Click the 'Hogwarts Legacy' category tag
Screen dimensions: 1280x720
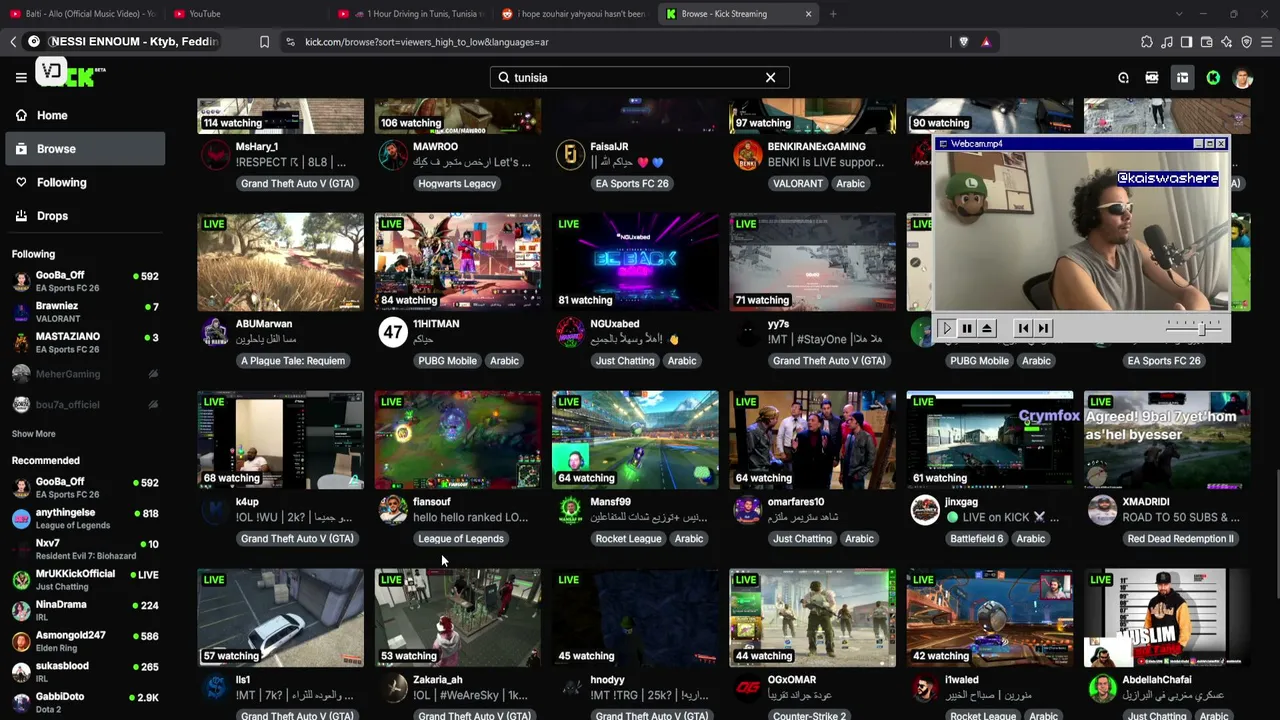pyautogui.click(x=457, y=183)
